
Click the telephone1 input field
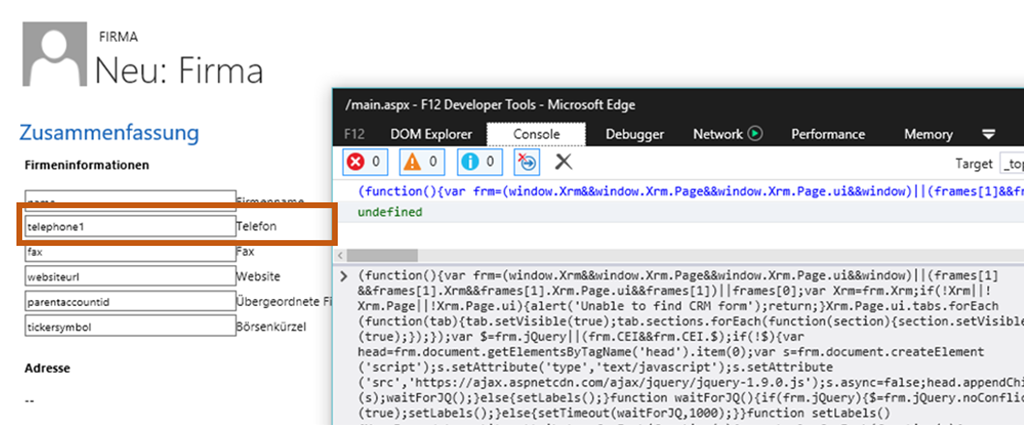[130, 227]
